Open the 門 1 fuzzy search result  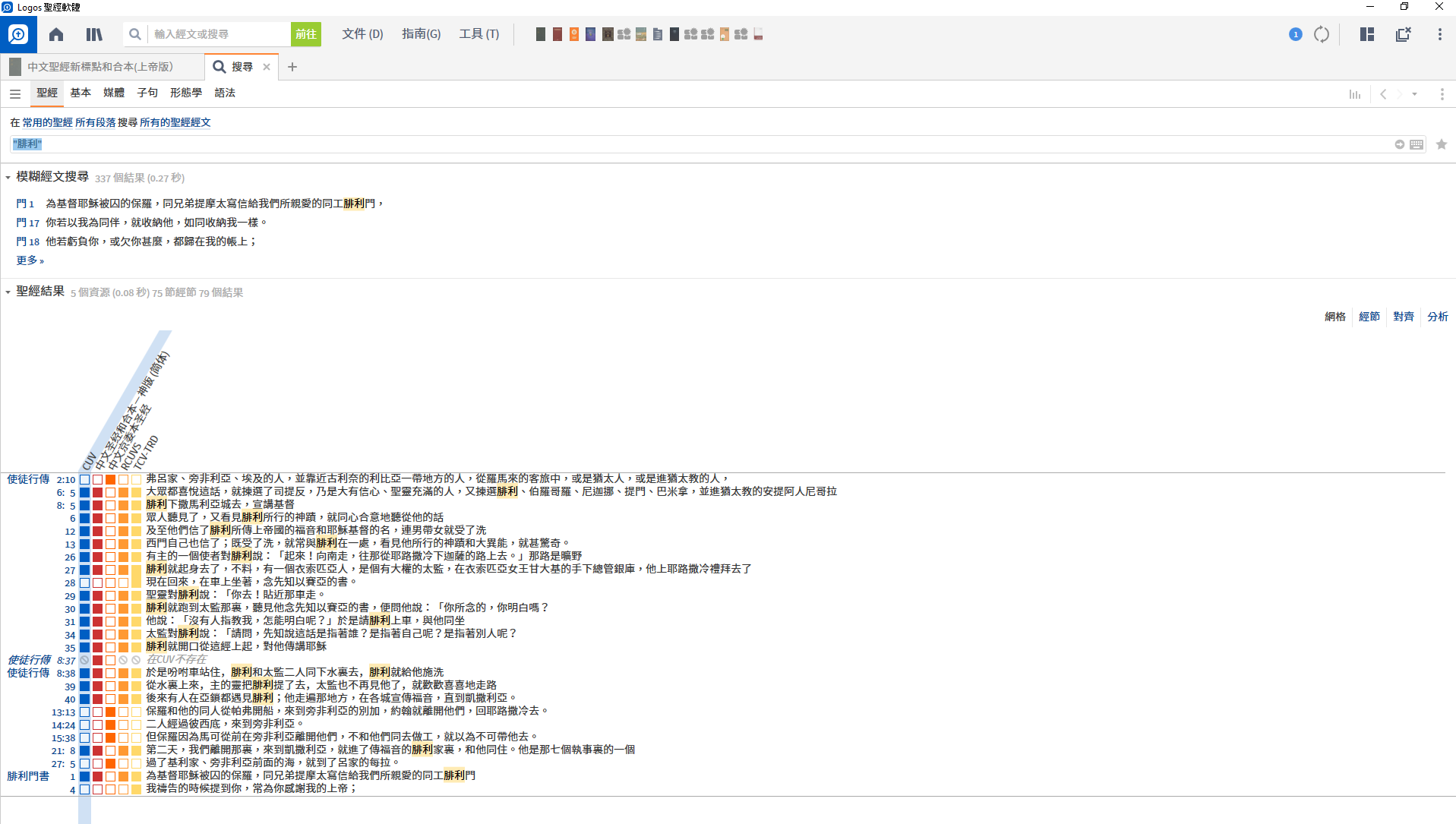click(x=25, y=204)
